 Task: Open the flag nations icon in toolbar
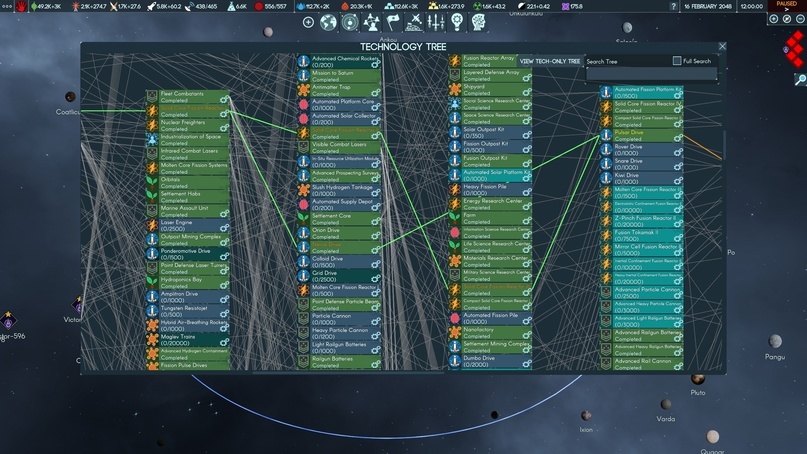click(393, 23)
